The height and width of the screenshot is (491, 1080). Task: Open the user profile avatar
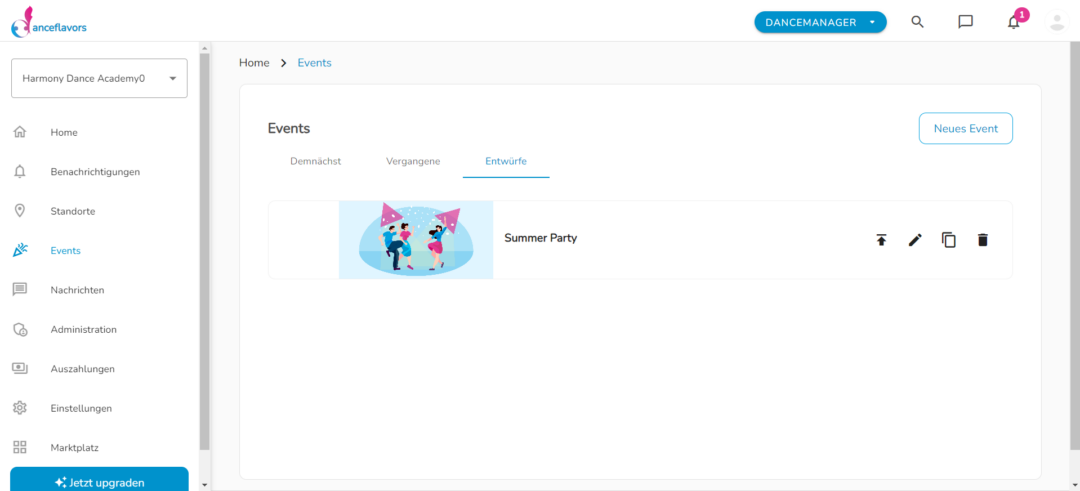click(1056, 21)
